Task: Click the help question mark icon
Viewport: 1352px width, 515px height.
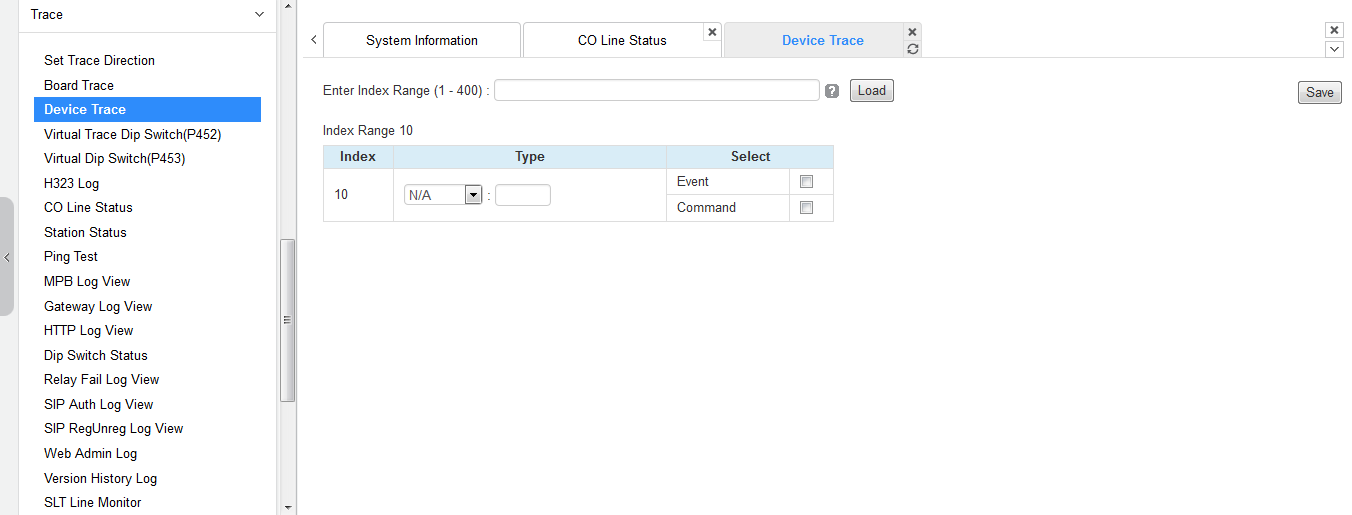Action: point(832,91)
